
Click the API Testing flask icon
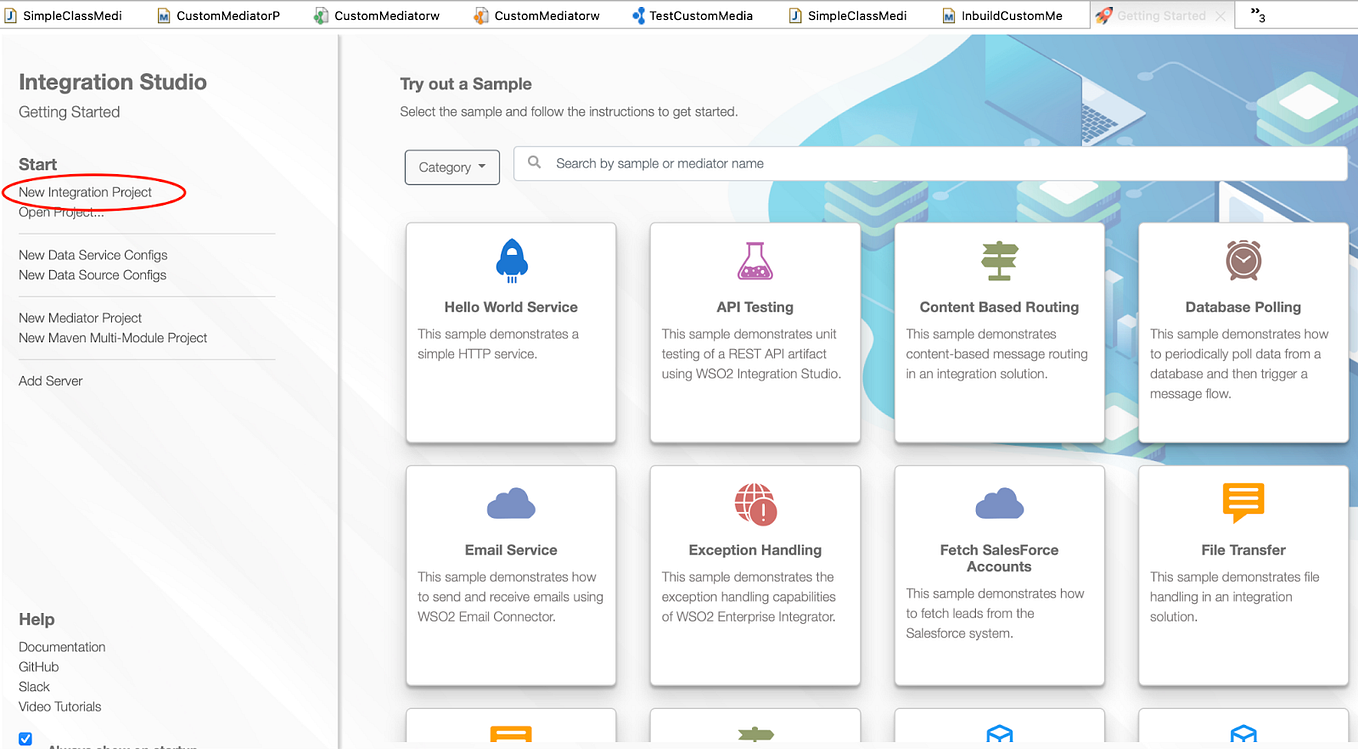755,260
